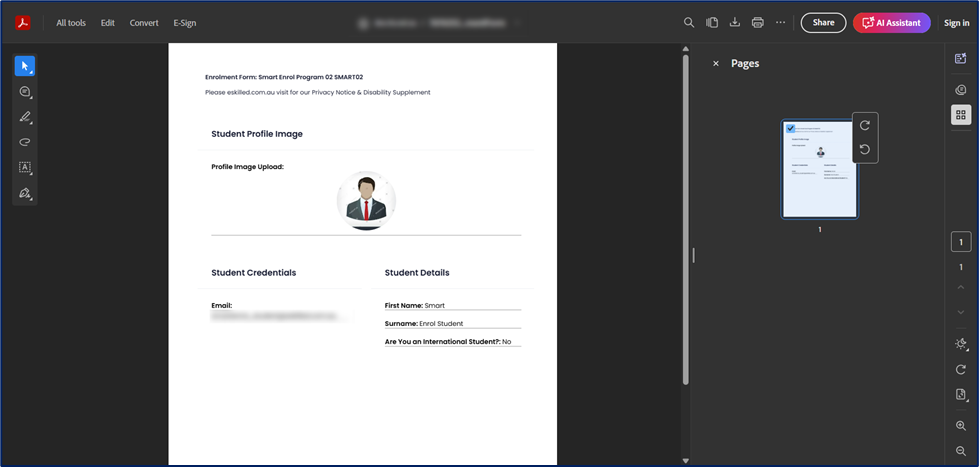Click the previous page up chevron
Viewport: 979px width, 467px height.
tap(961, 287)
